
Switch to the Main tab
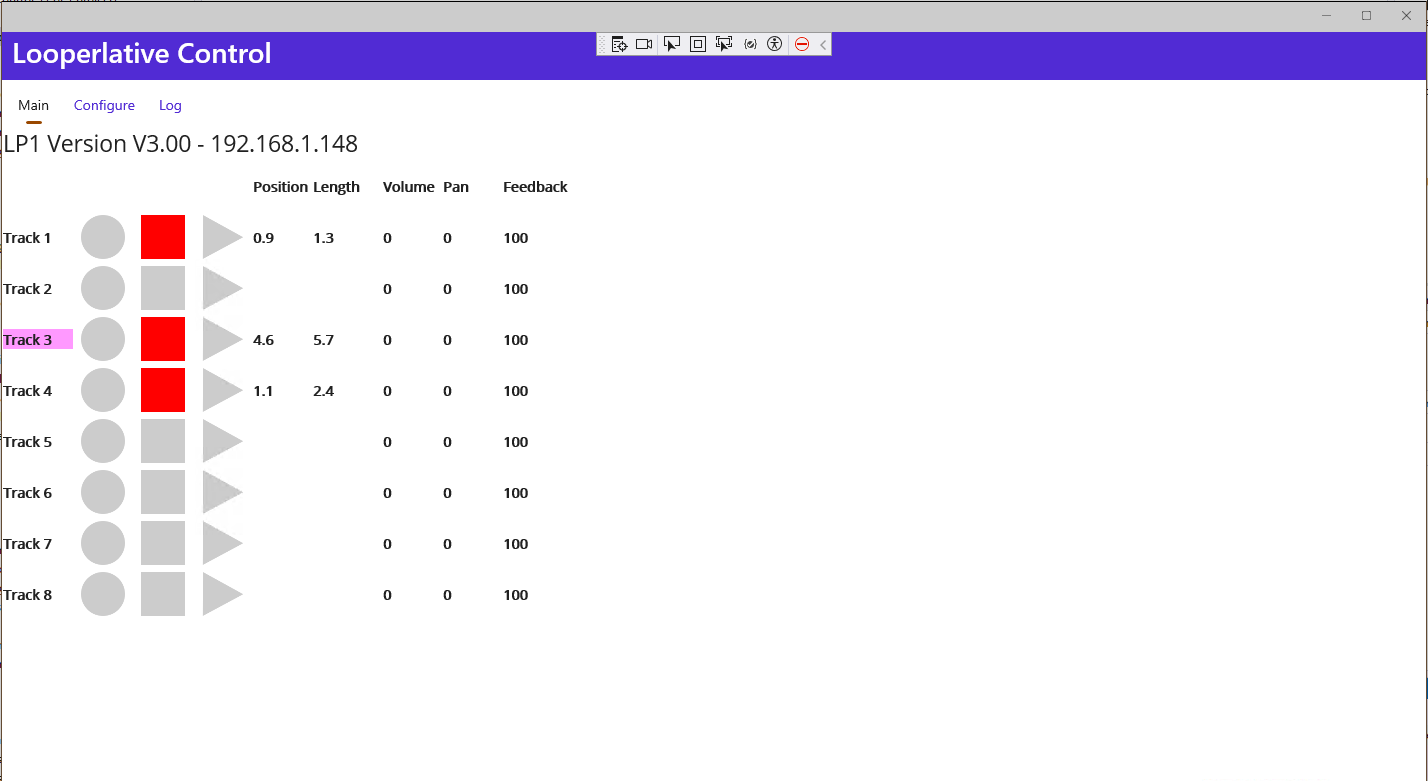(33, 105)
